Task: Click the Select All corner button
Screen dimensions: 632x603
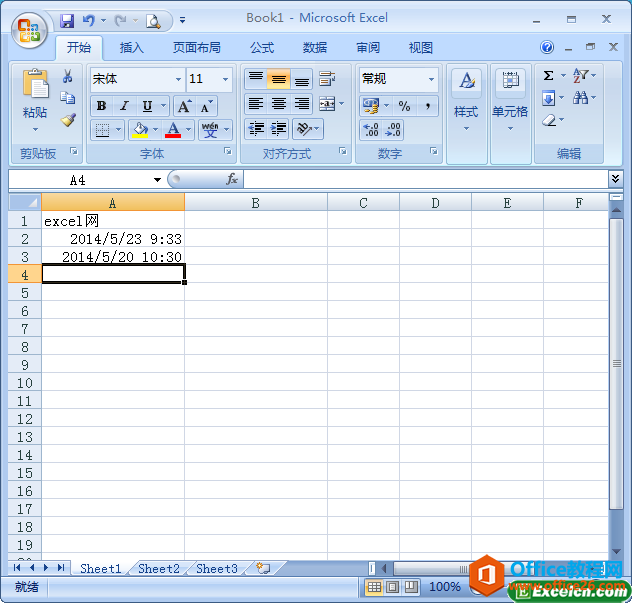Action: coord(25,202)
